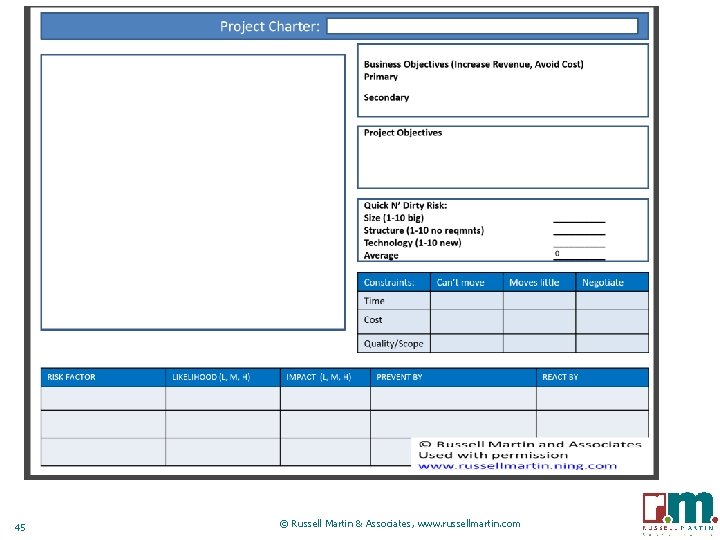Image resolution: width=720 pixels, height=540 pixels.
Task: Select the Cost row label
Action: coord(373,320)
